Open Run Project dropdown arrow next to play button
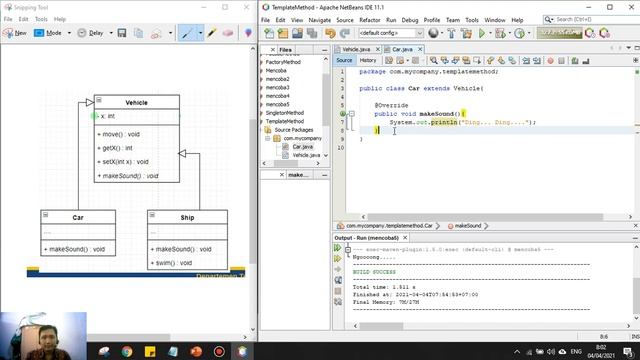The image size is (640, 360). 490,33
